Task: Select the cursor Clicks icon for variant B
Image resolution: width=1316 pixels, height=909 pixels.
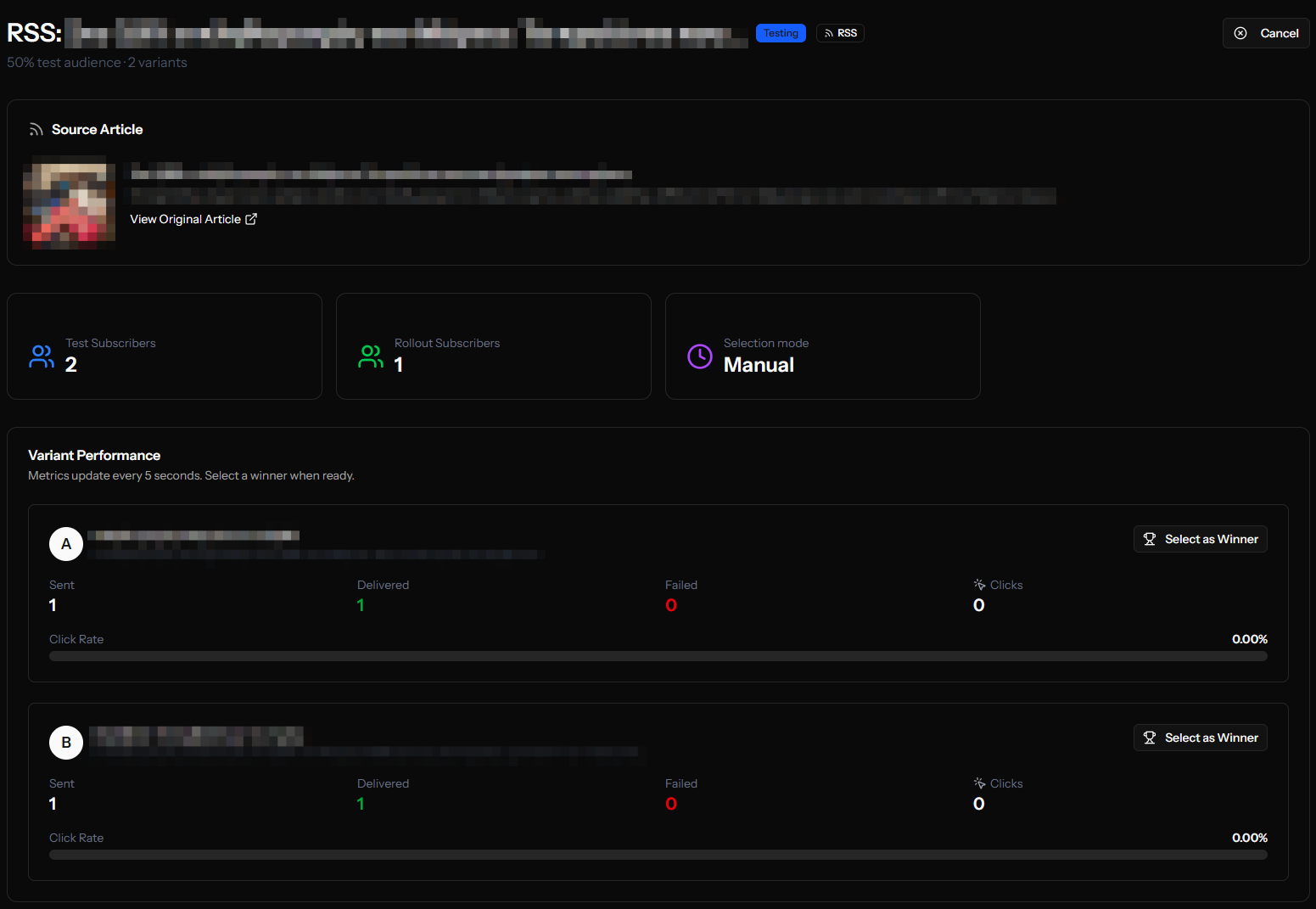Action: pyautogui.click(x=978, y=783)
